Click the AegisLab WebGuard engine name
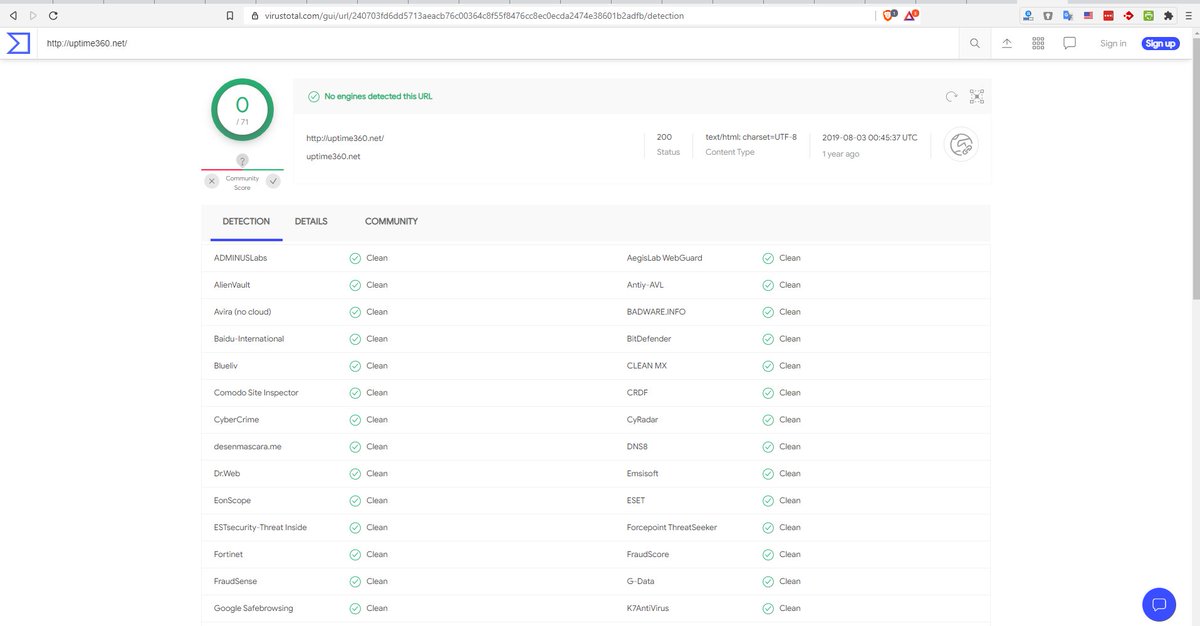The width and height of the screenshot is (1200, 626). [665, 258]
